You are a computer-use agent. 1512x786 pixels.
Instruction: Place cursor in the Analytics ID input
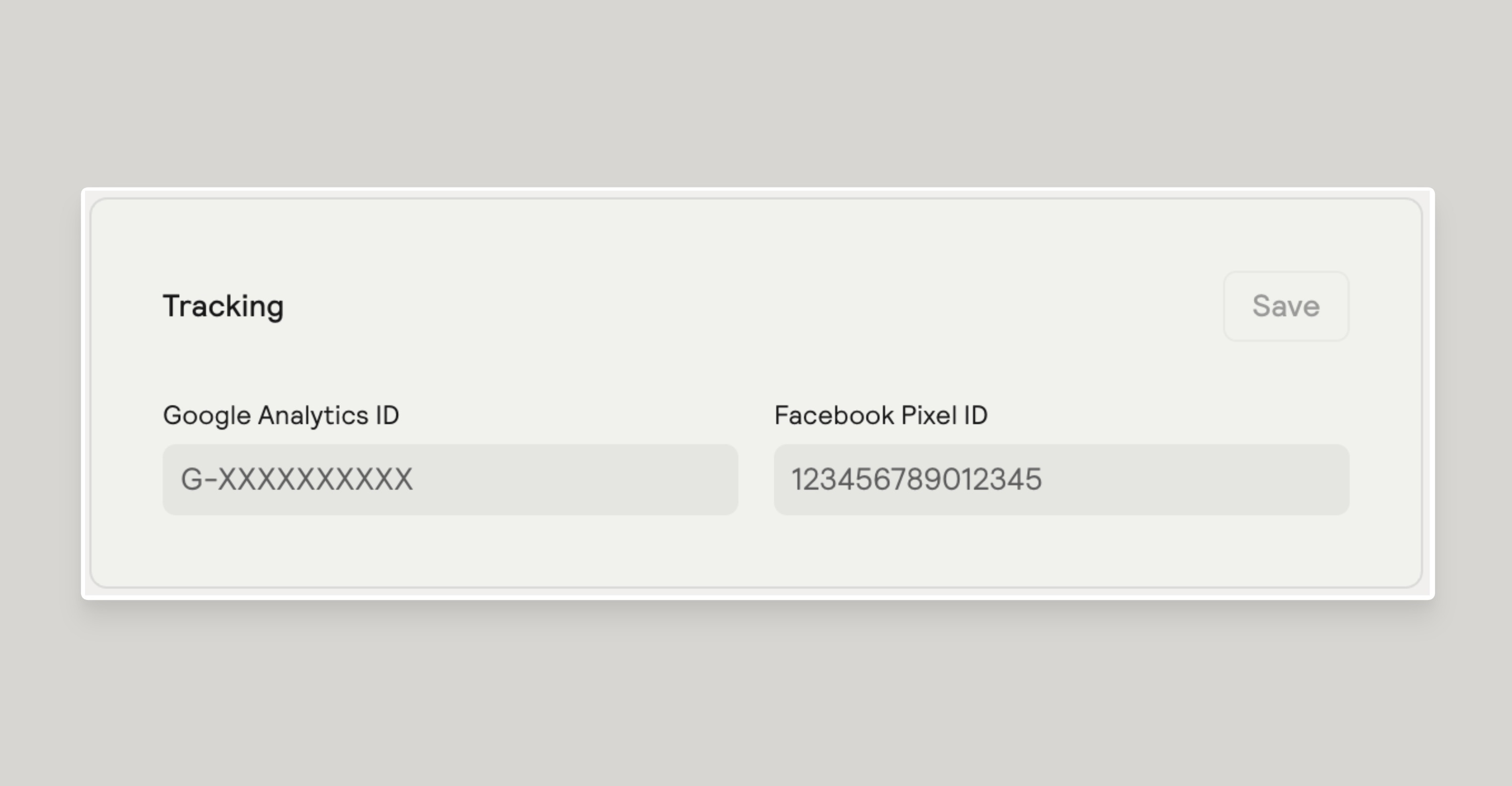pos(450,480)
